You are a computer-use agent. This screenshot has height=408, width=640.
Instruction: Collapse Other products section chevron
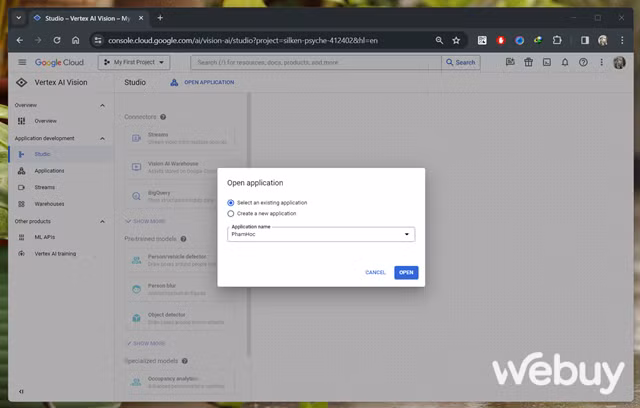[102, 222]
